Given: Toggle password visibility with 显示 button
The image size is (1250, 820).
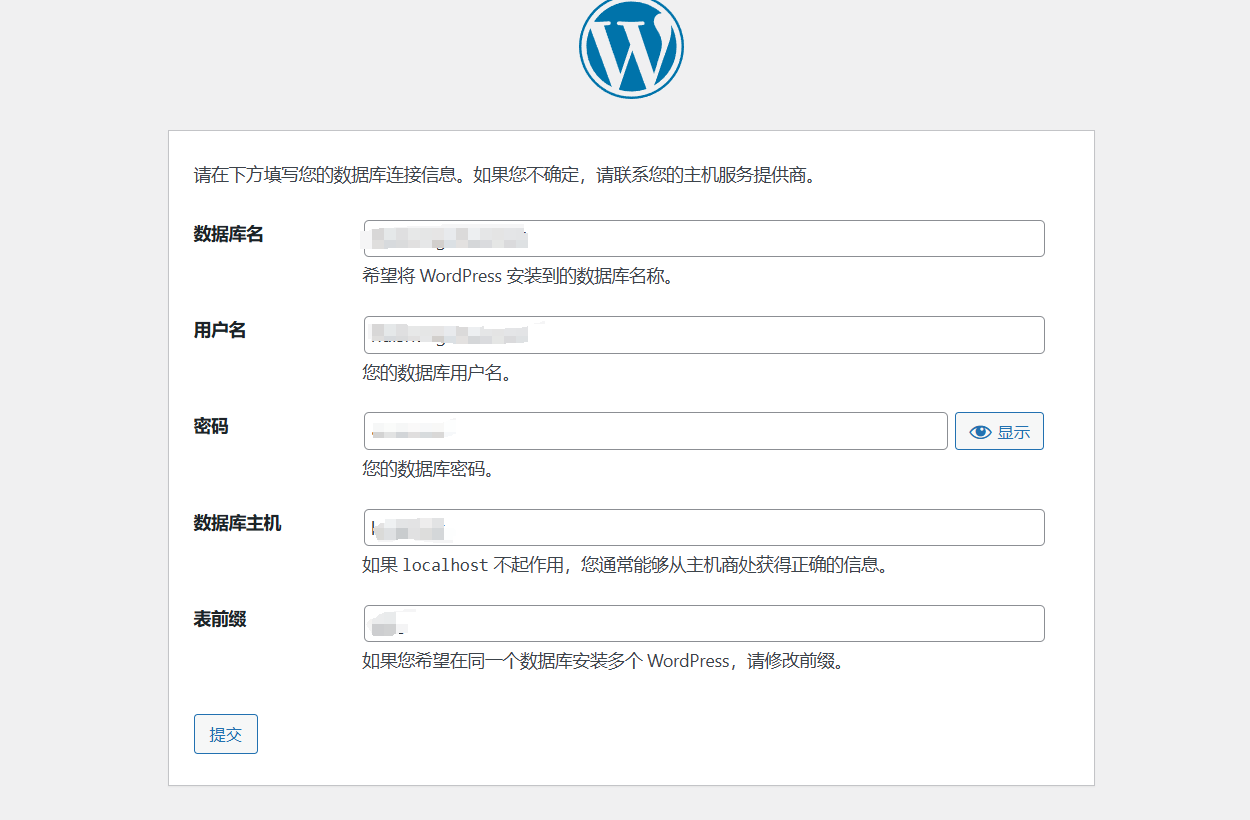Looking at the screenshot, I should (999, 431).
